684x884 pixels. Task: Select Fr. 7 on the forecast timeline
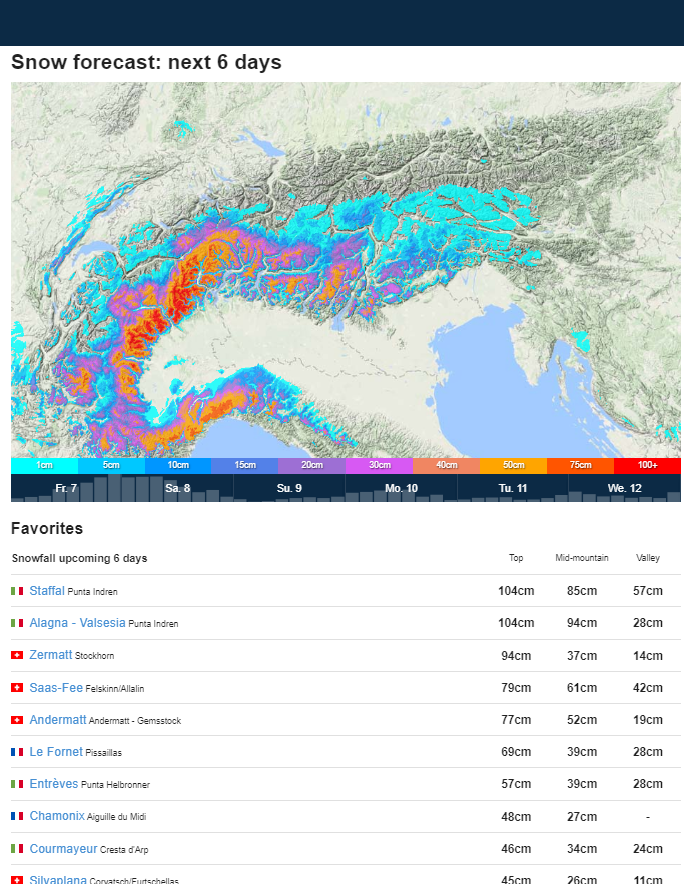click(66, 488)
